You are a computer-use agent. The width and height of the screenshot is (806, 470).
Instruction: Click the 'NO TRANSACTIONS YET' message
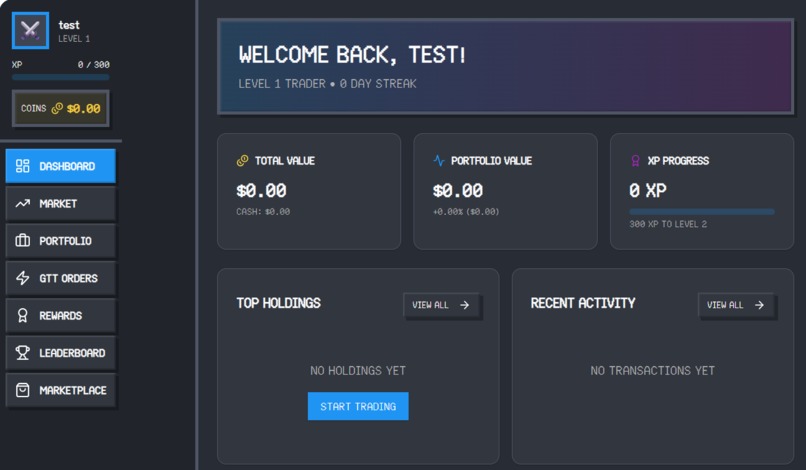click(x=653, y=371)
